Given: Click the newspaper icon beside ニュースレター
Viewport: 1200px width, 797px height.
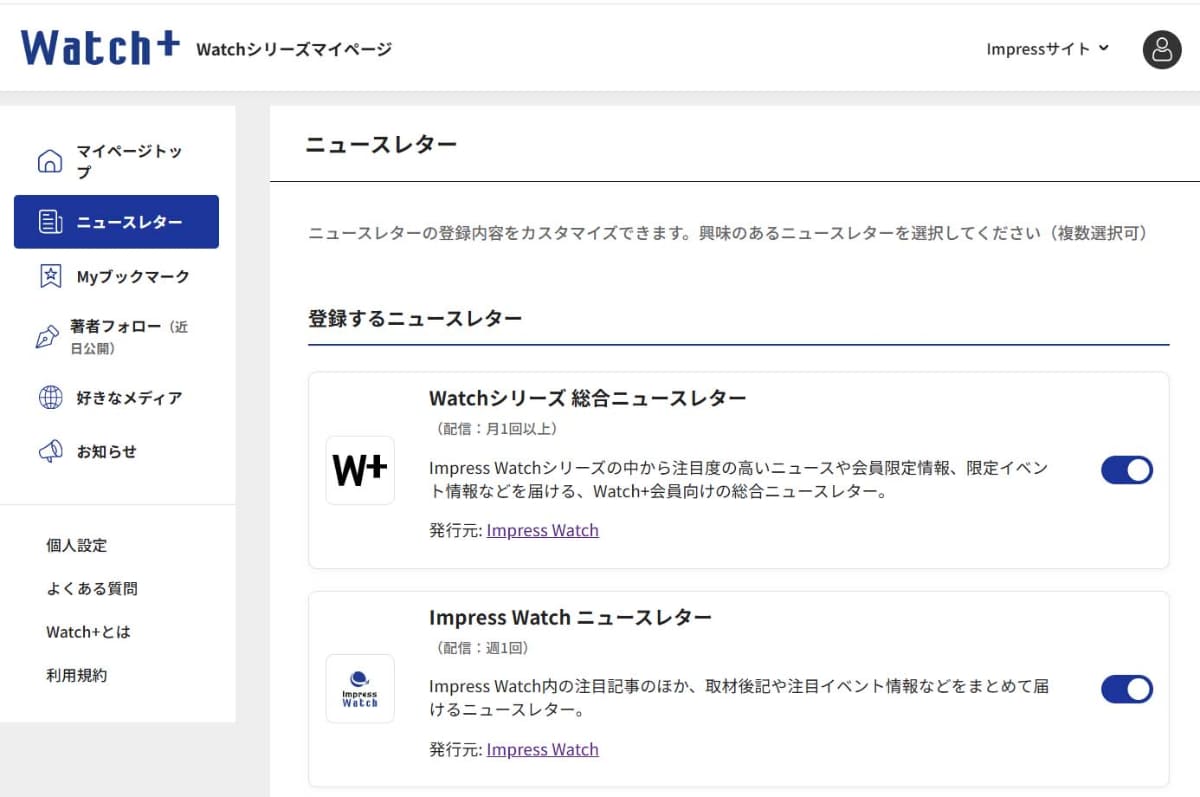Looking at the screenshot, I should (x=49, y=222).
